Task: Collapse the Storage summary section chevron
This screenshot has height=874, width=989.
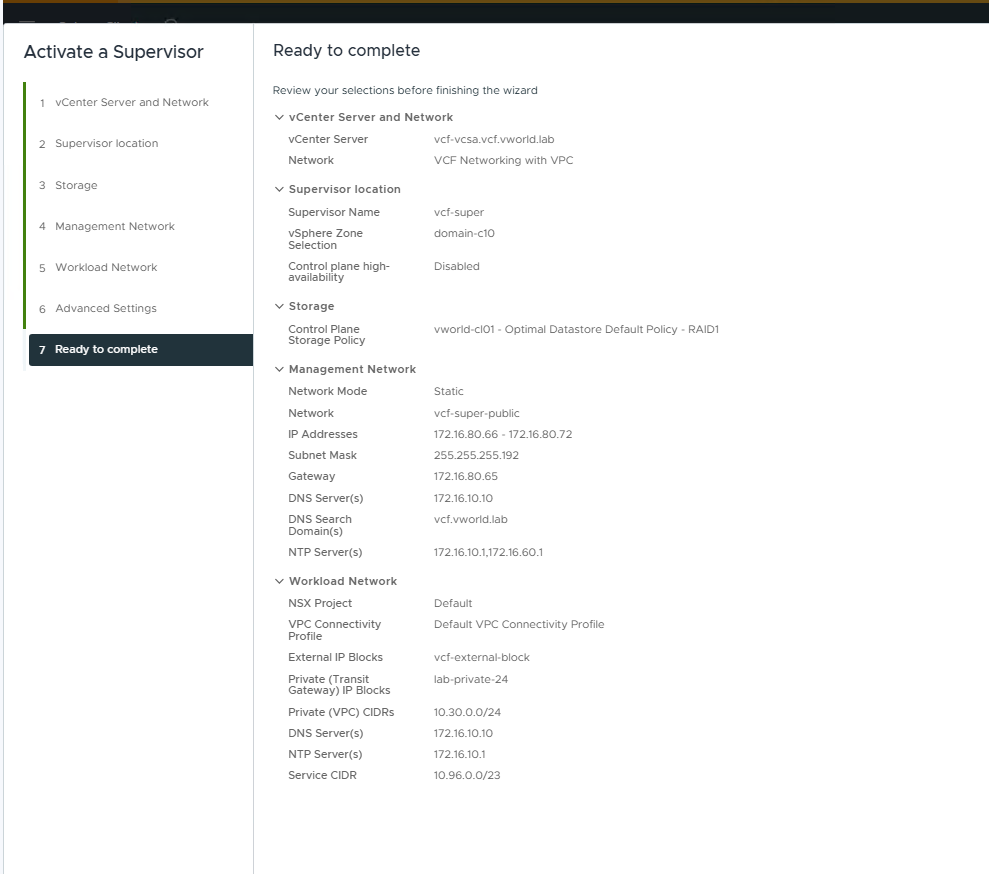Action: tap(279, 307)
